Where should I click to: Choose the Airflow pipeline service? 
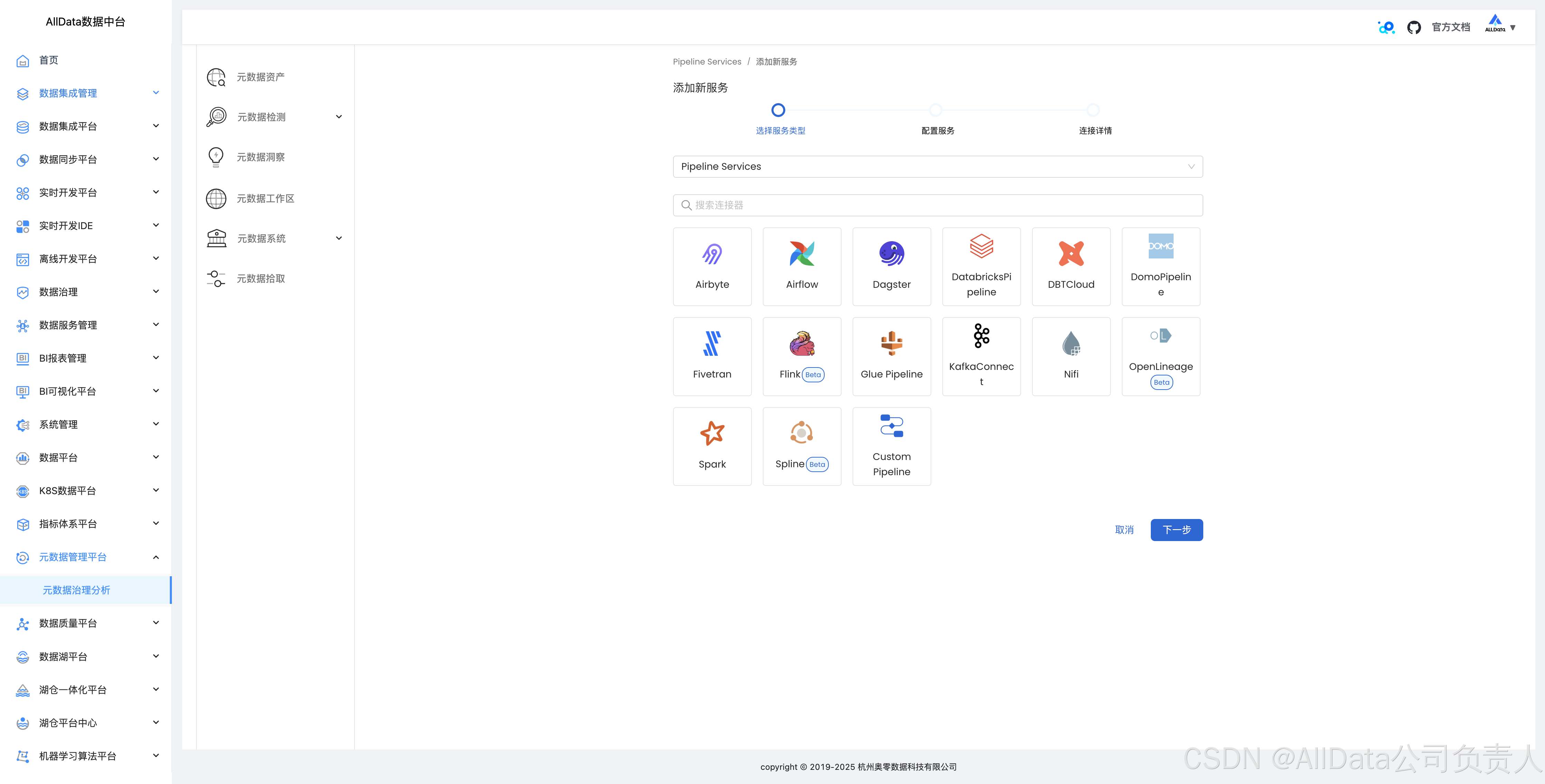tap(802, 267)
